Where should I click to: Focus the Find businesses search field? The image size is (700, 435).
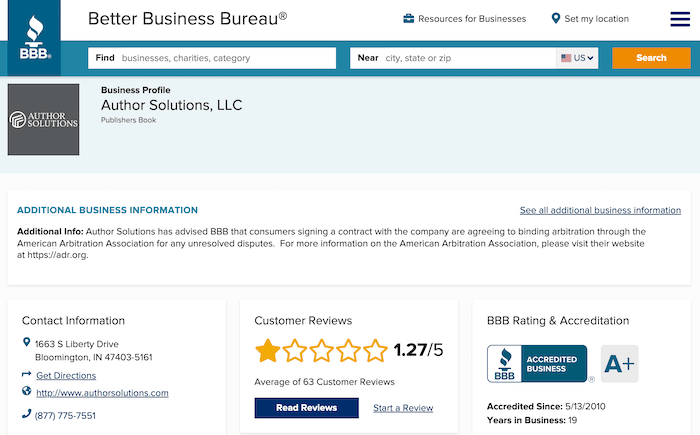point(212,58)
